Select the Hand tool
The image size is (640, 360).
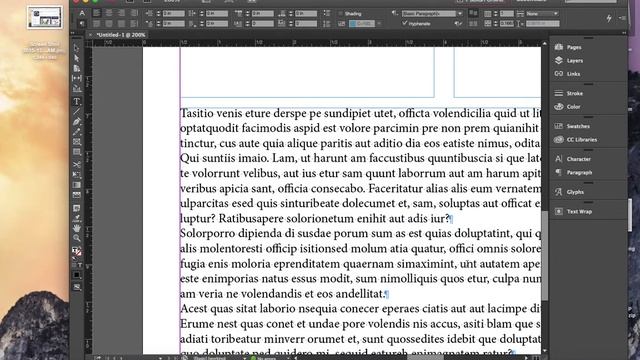point(76,228)
